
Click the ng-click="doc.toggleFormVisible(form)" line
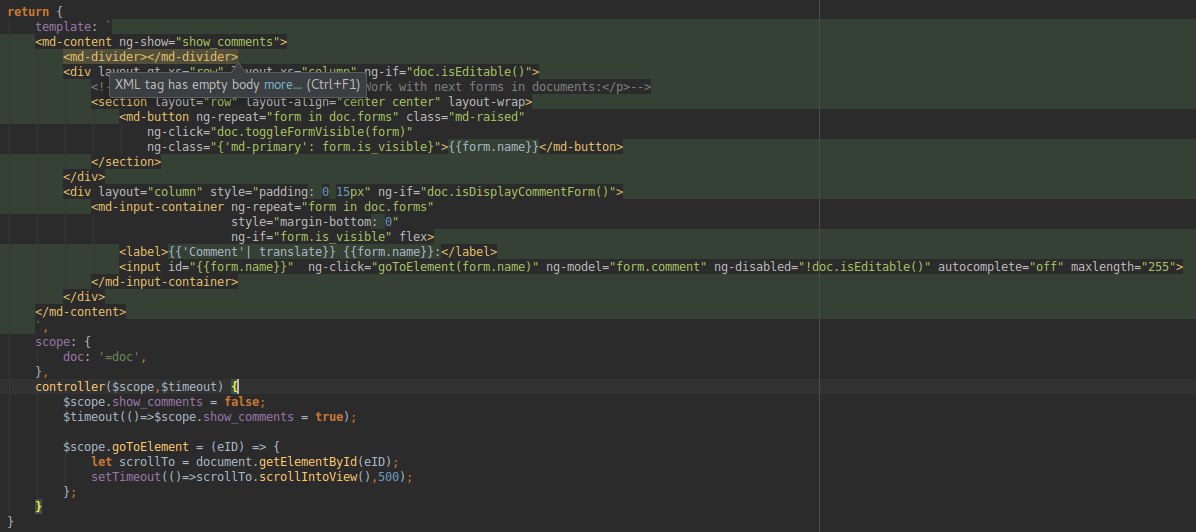280,131
